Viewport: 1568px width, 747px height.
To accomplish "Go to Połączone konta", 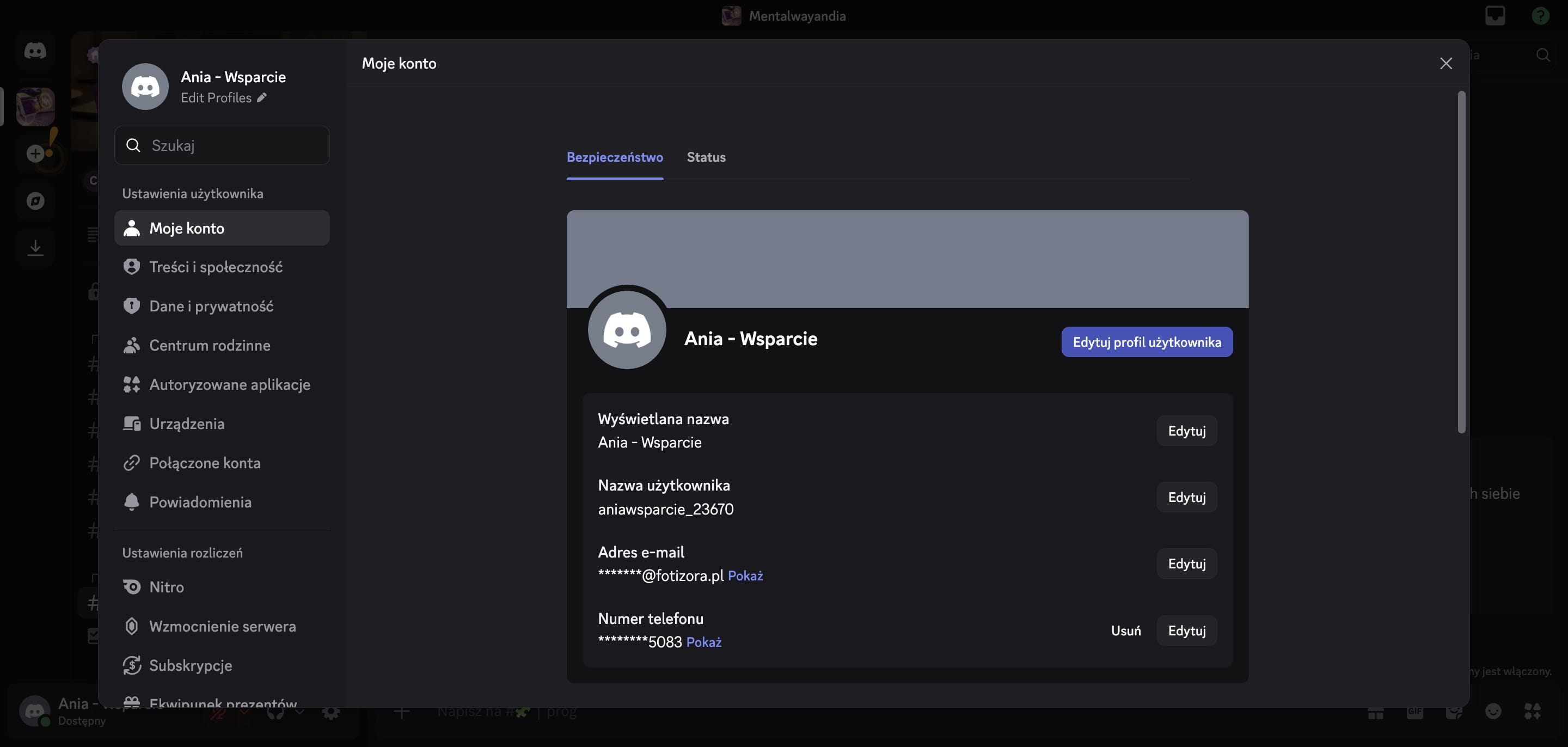I will click(222, 463).
